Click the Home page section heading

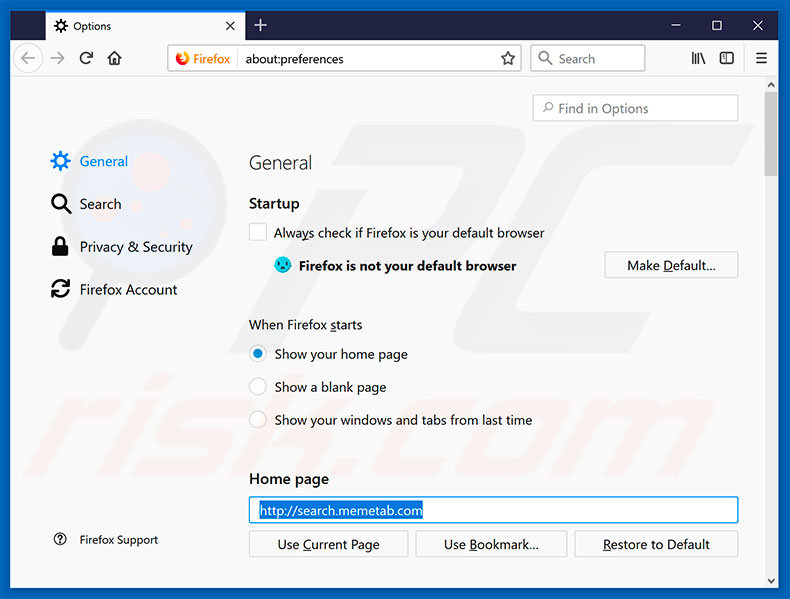click(289, 479)
